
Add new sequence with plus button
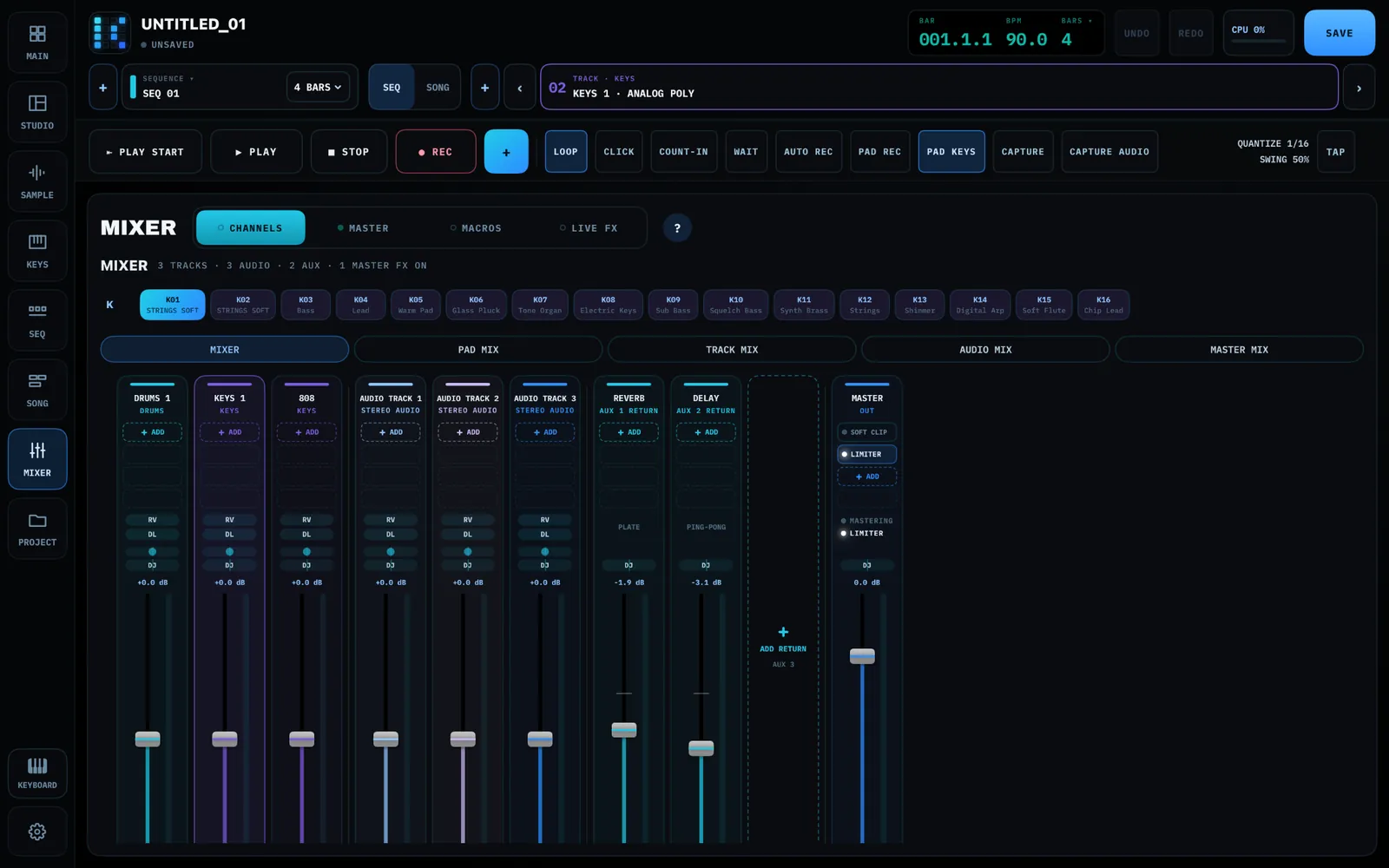pyautogui.click(x=102, y=87)
